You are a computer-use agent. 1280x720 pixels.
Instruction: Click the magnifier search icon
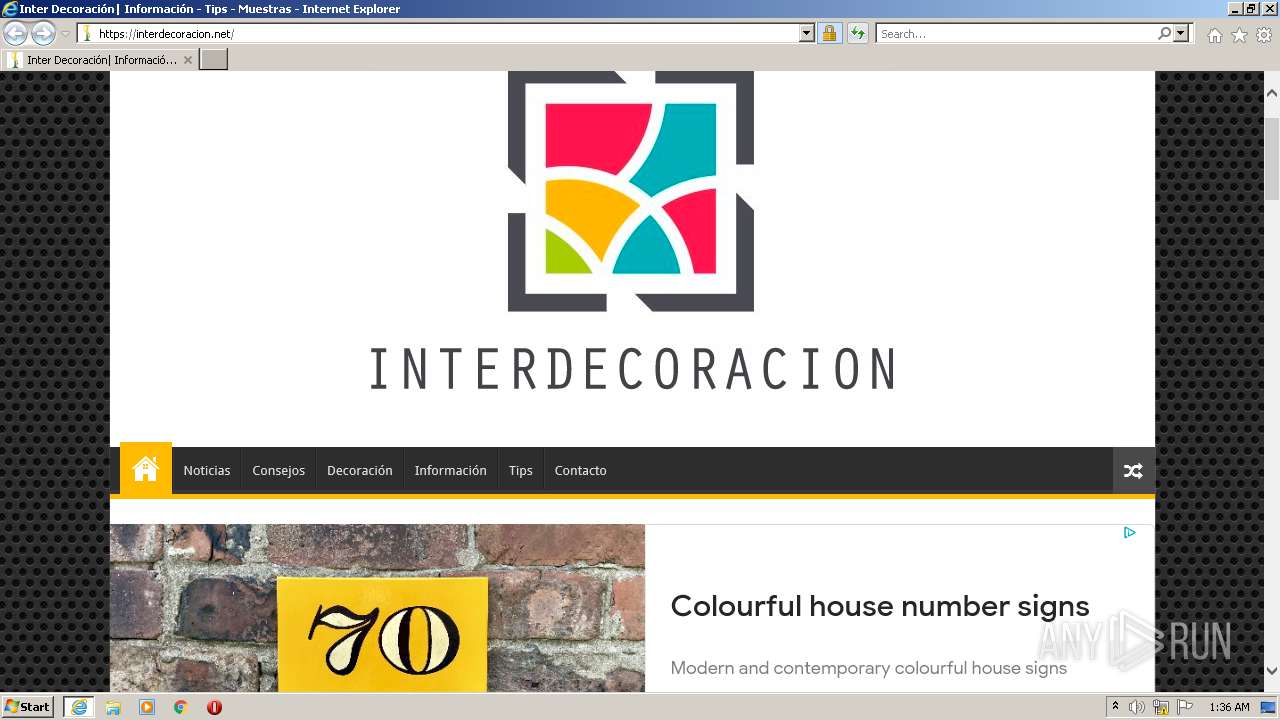[x=1164, y=33]
